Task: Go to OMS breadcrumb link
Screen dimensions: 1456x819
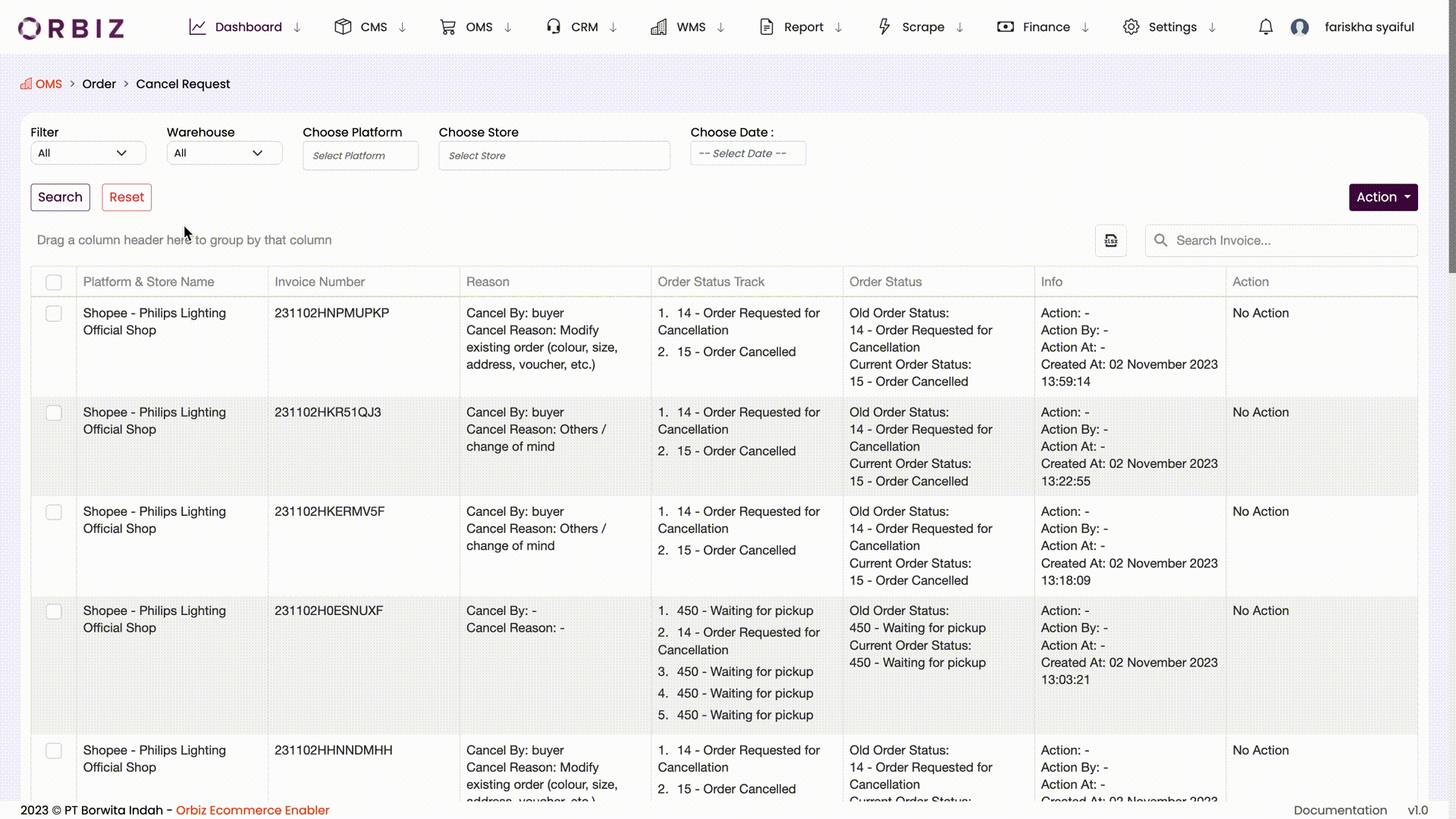Action: 49,84
